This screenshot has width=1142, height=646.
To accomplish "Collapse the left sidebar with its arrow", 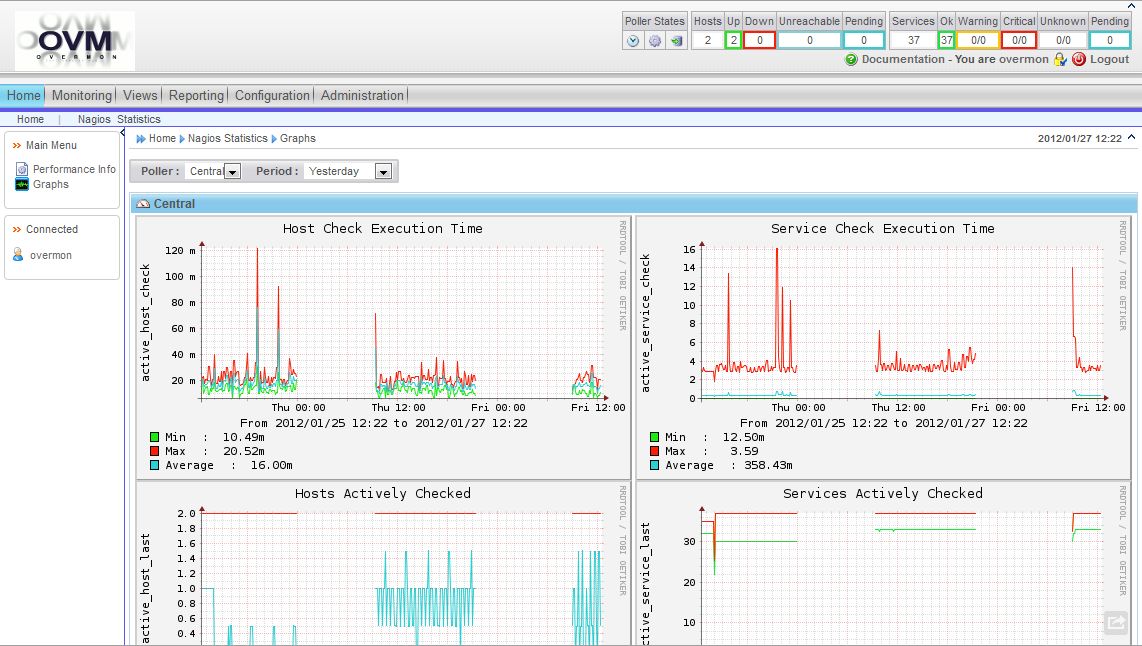I will [122, 134].
